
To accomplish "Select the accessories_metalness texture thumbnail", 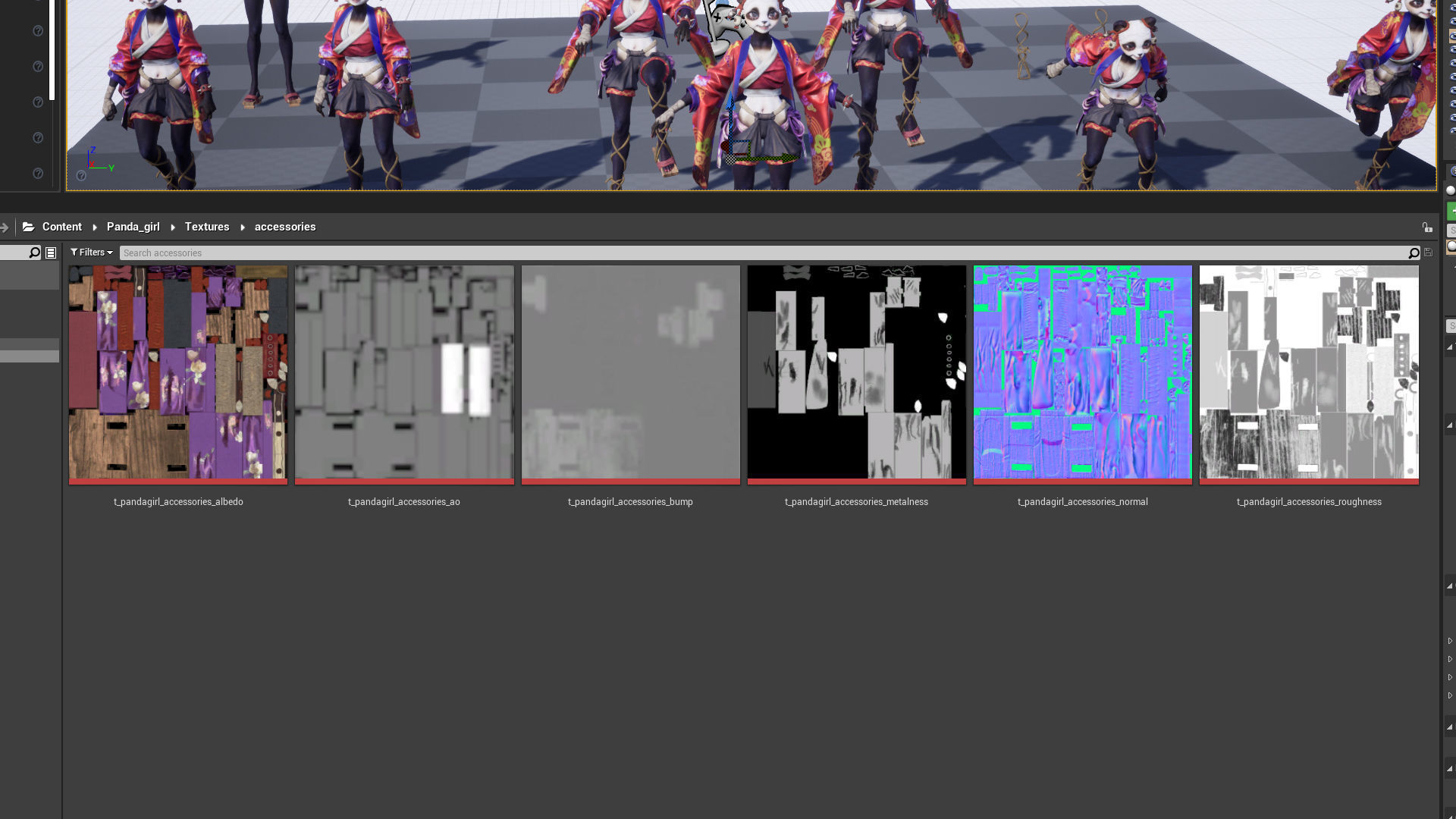I will click(x=856, y=372).
